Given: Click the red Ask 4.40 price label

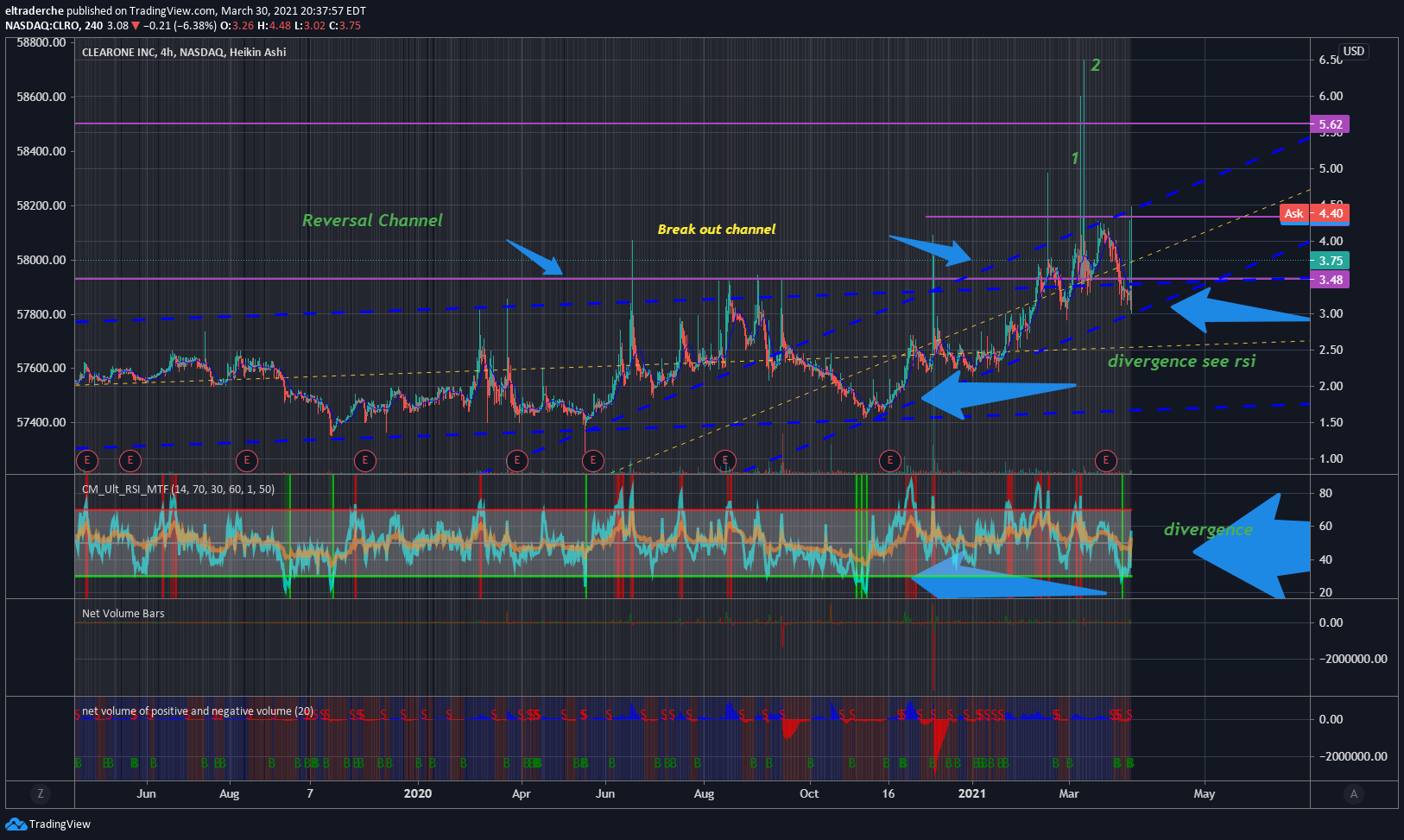Looking at the screenshot, I should [x=1314, y=213].
